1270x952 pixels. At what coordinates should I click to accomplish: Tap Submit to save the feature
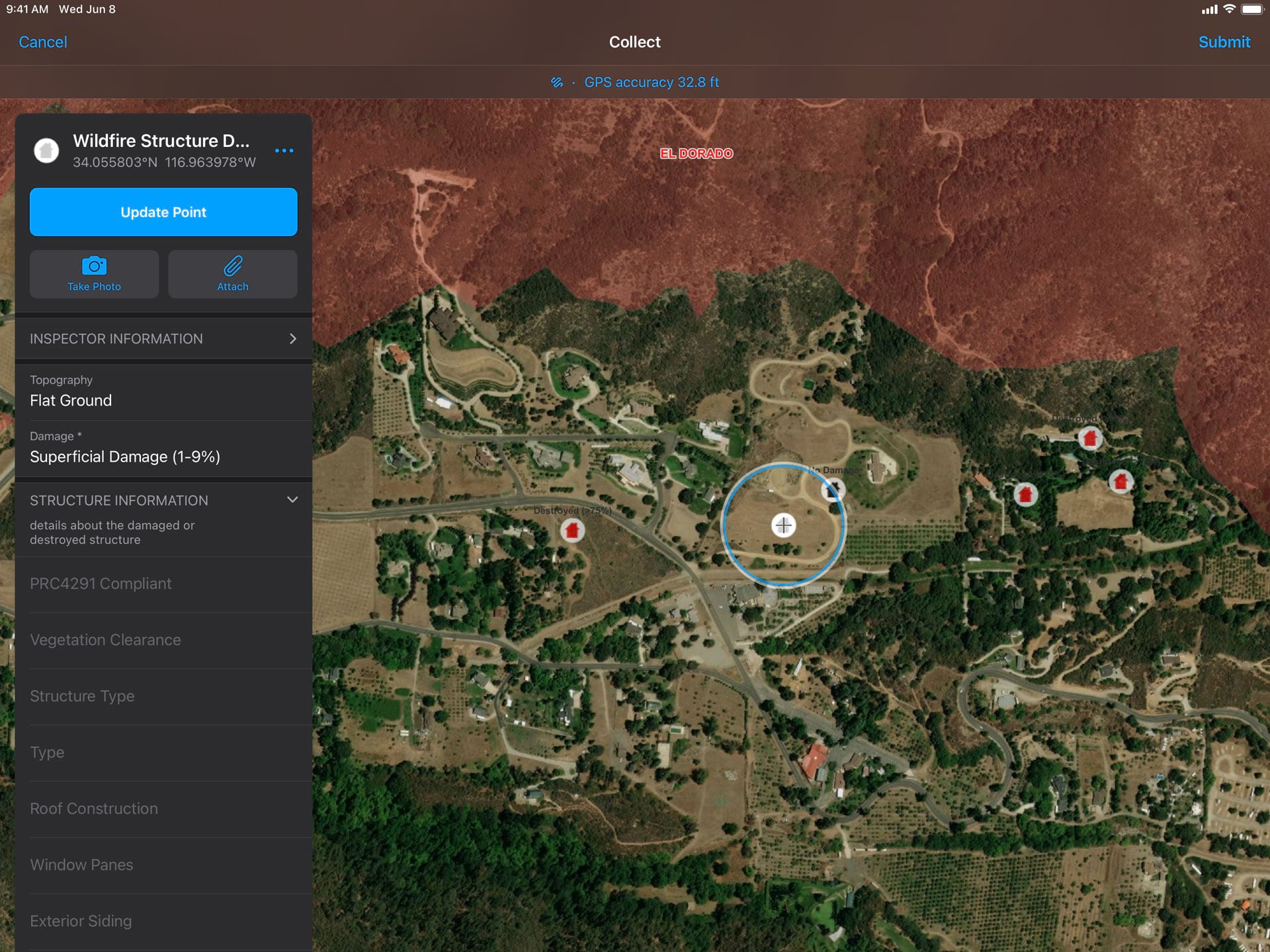click(x=1224, y=42)
